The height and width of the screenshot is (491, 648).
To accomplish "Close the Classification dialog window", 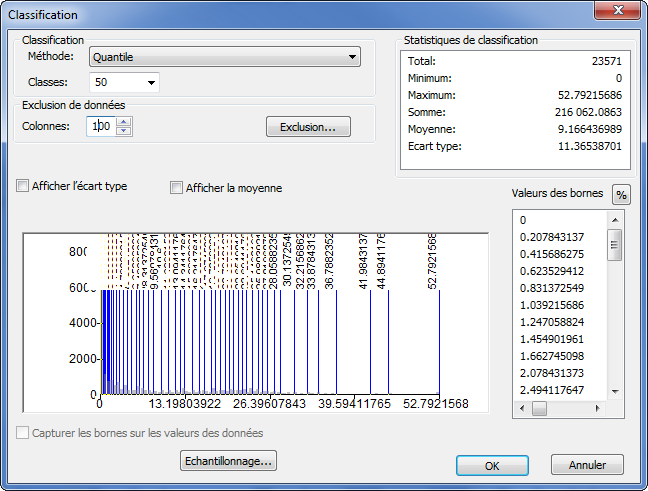I will (617, 14).
